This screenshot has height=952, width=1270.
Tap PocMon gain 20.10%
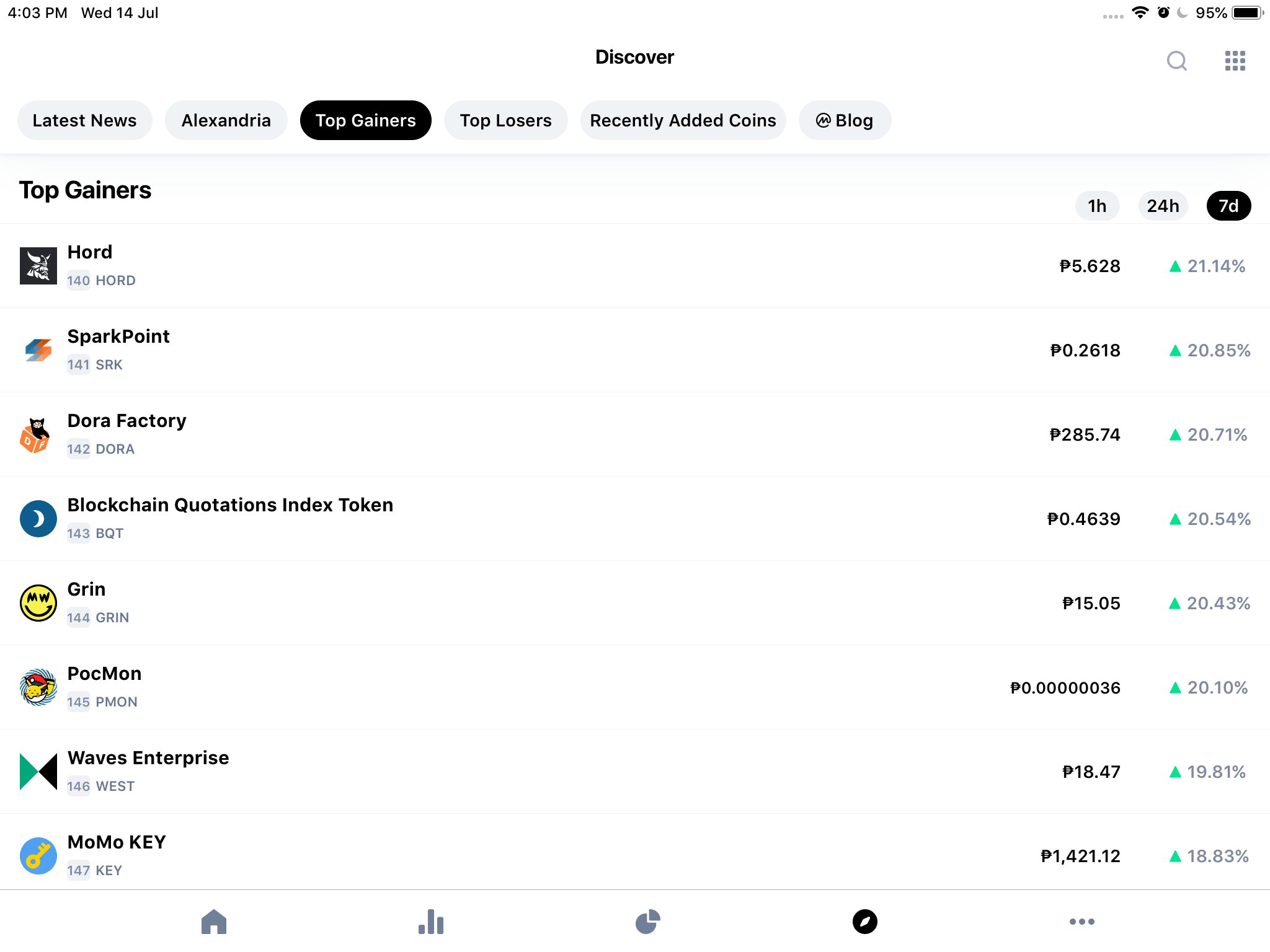1209,687
